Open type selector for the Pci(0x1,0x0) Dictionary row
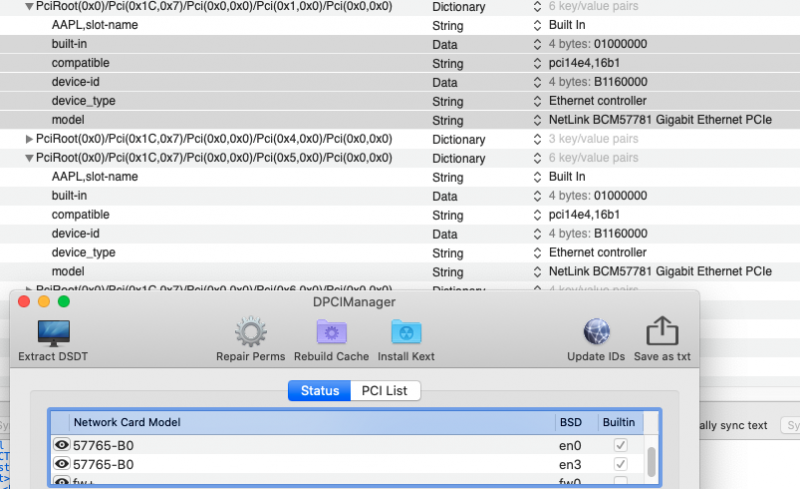The image size is (800, 489). (537, 7)
